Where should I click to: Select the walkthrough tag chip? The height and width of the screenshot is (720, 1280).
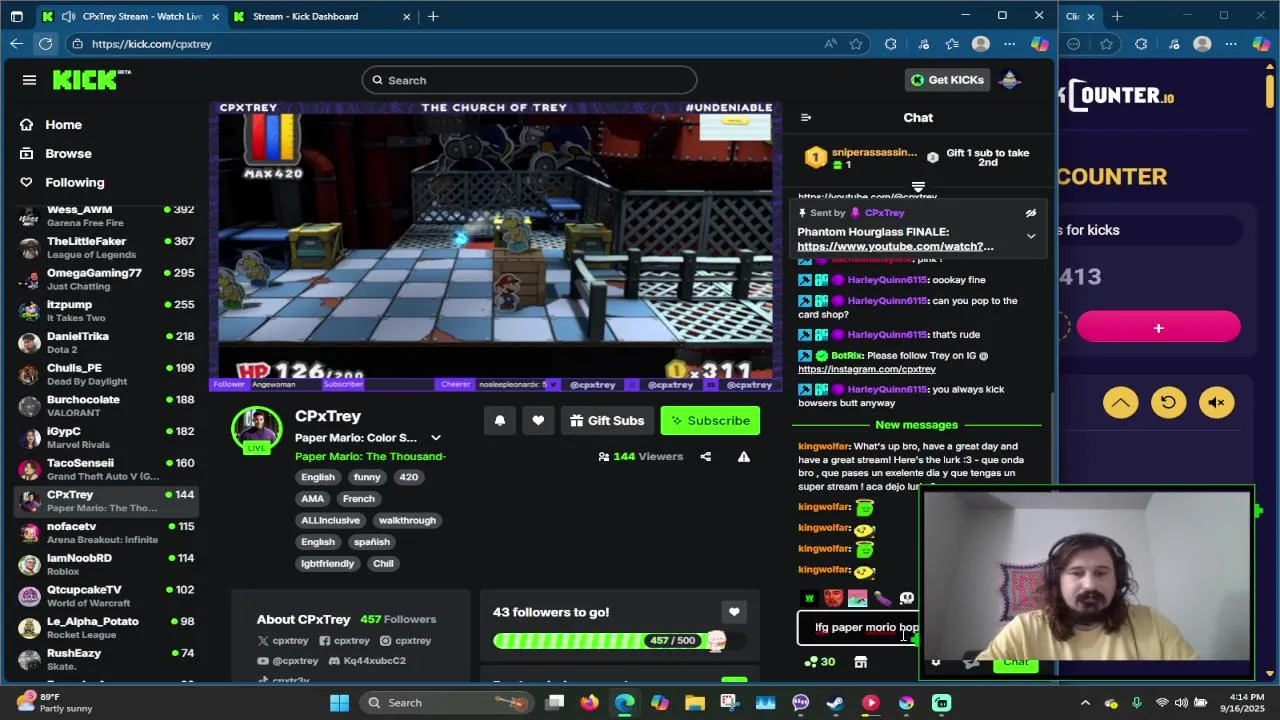407,520
